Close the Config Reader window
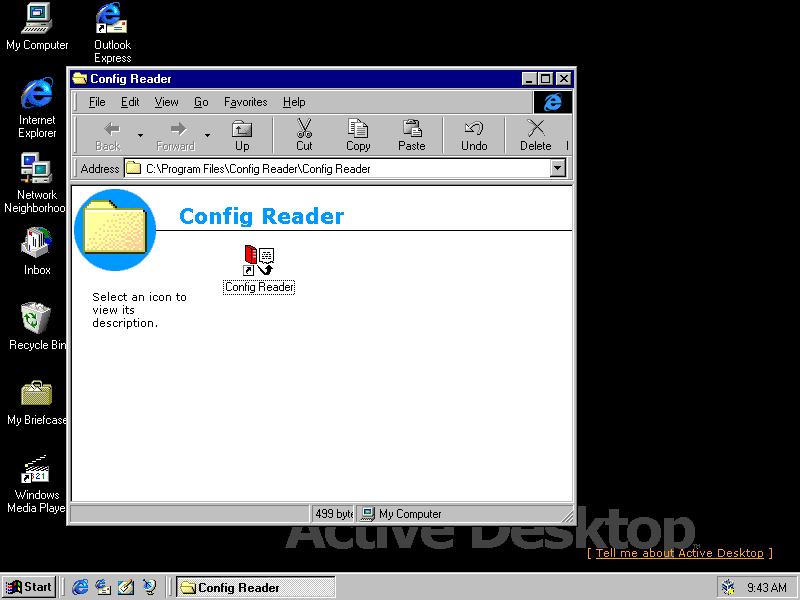This screenshot has width=800, height=600. (563, 79)
